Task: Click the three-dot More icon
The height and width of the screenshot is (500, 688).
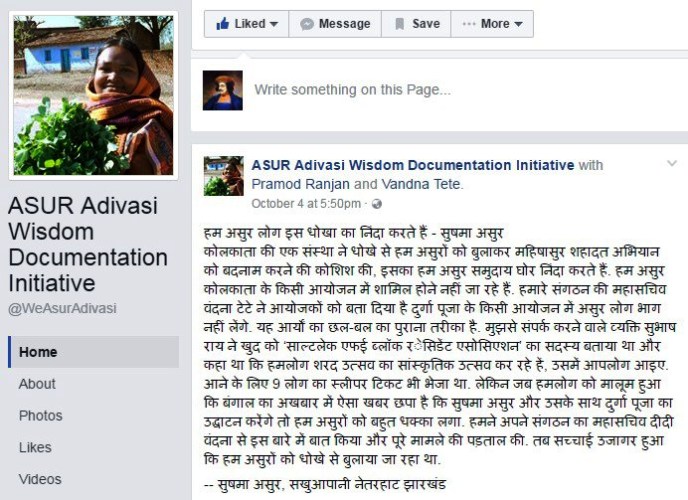Action: (x=469, y=24)
